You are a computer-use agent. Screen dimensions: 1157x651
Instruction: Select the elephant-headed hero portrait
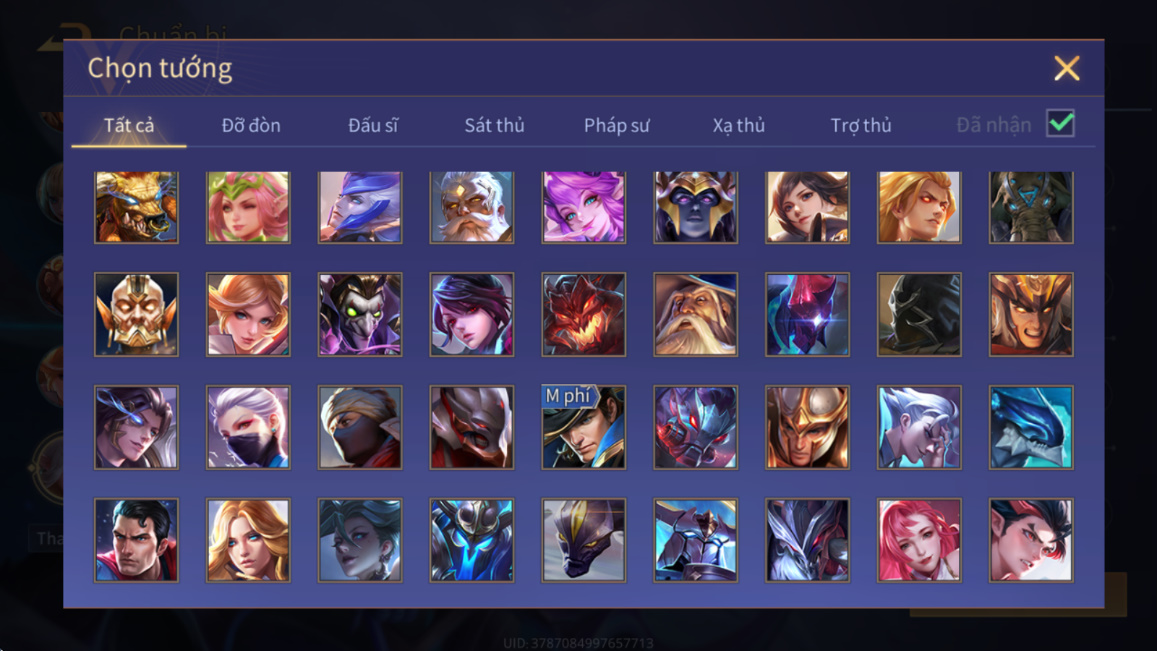point(1031,207)
